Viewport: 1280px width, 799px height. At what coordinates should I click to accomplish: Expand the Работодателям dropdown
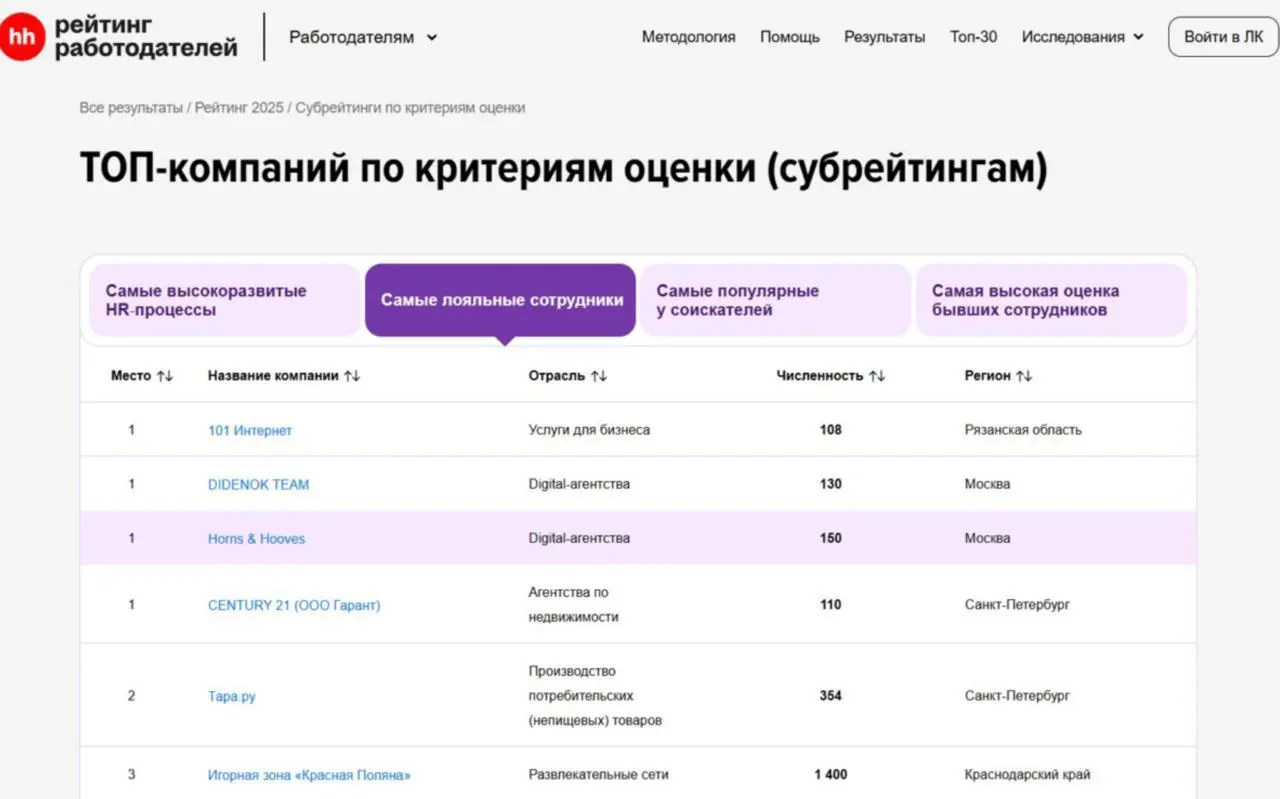pyautogui.click(x=363, y=37)
